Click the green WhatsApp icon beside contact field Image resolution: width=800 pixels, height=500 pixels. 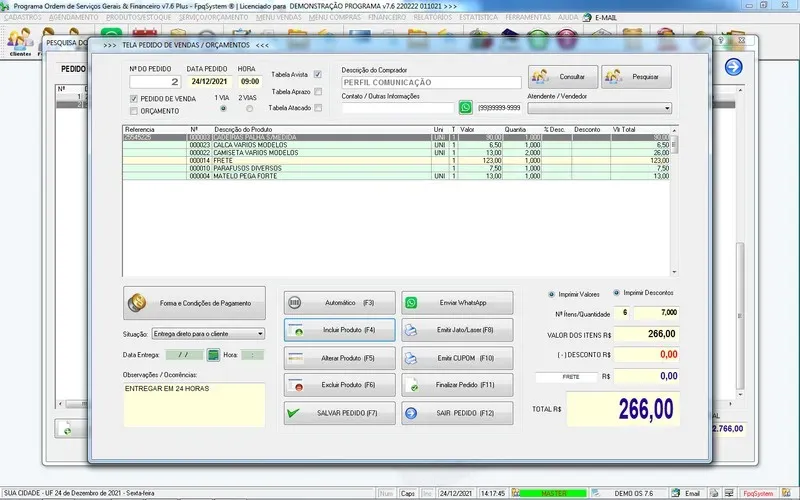coord(466,108)
